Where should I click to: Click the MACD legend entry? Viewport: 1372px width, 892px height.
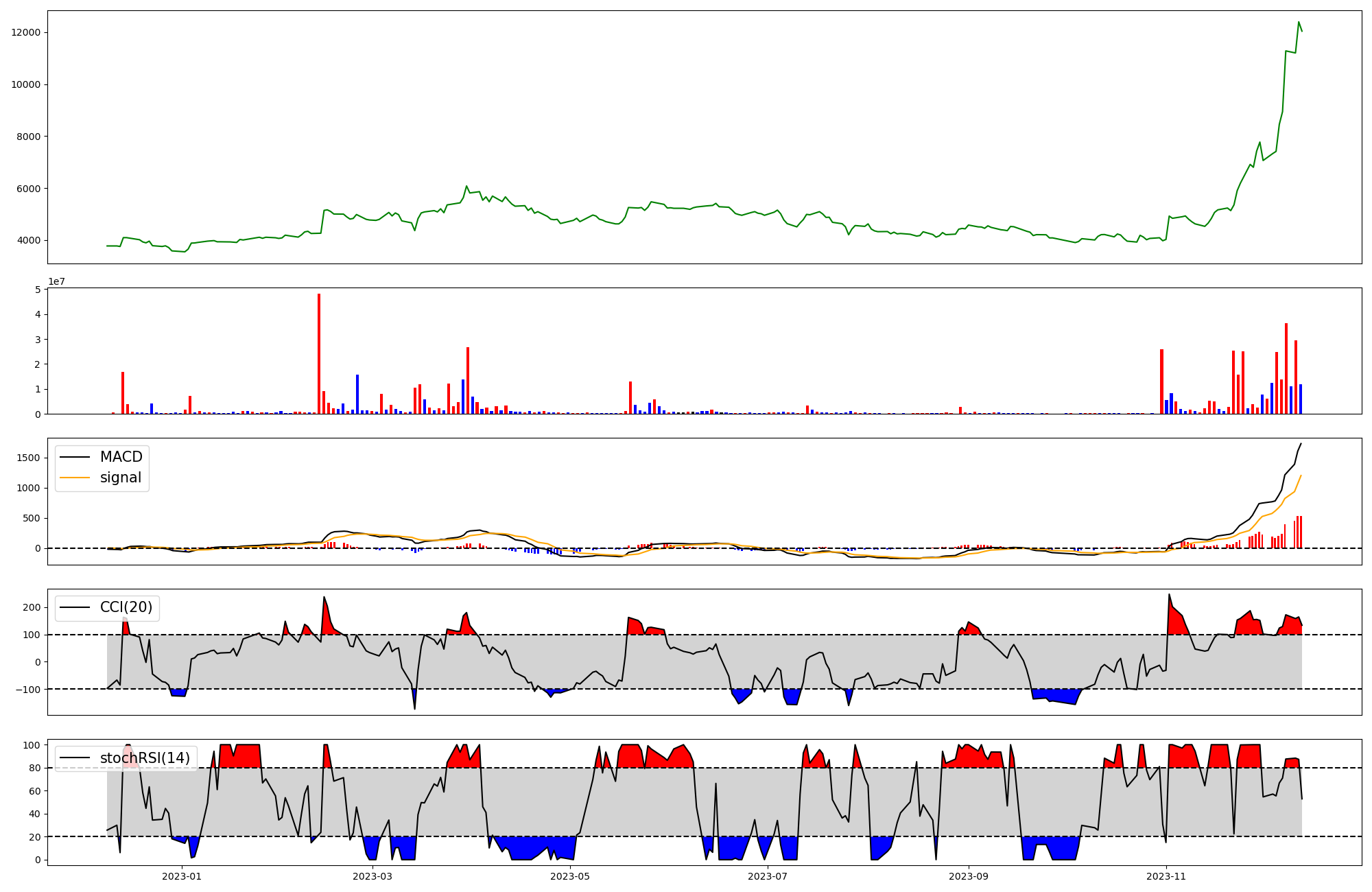(x=121, y=457)
